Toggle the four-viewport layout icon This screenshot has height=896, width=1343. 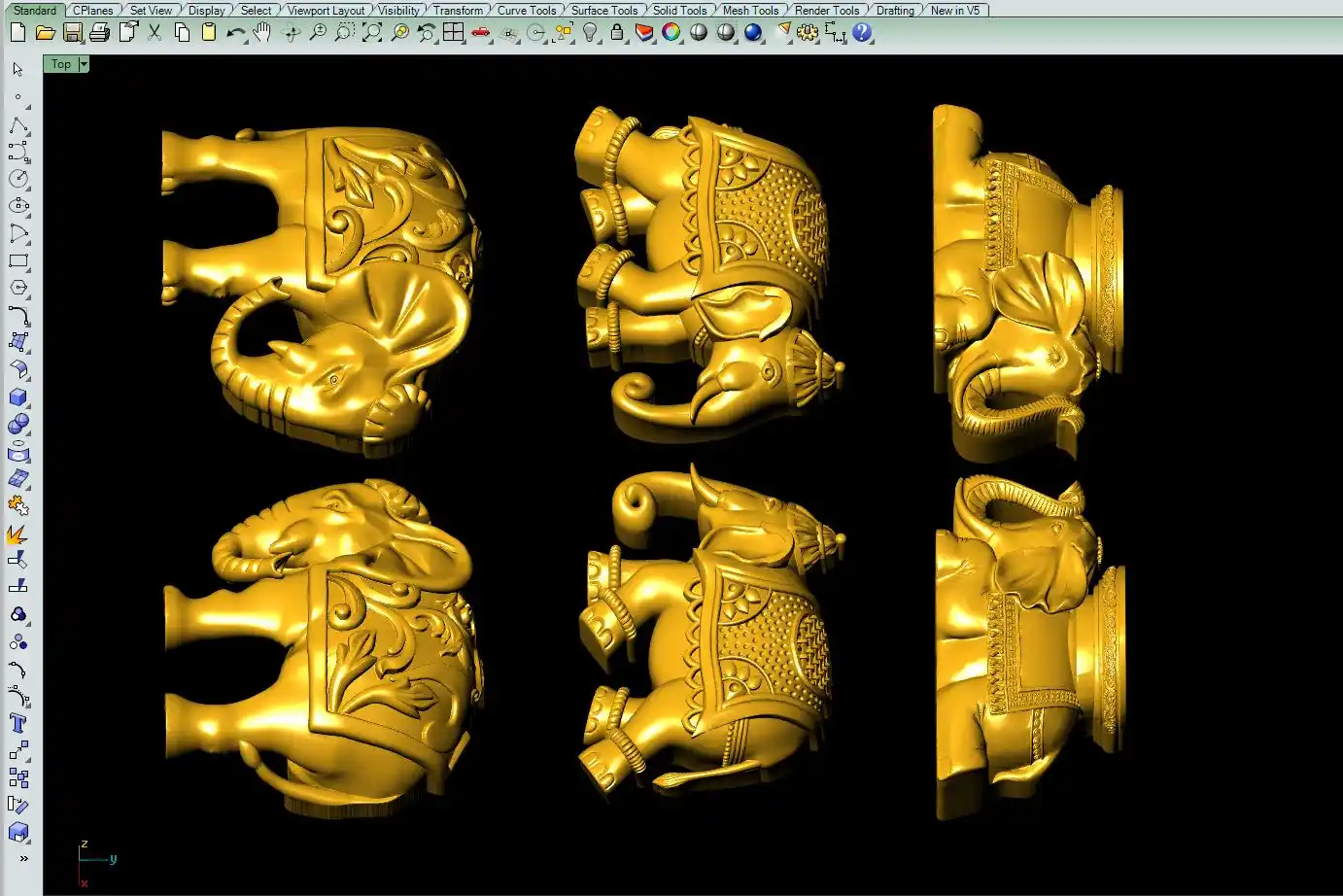(x=453, y=33)
